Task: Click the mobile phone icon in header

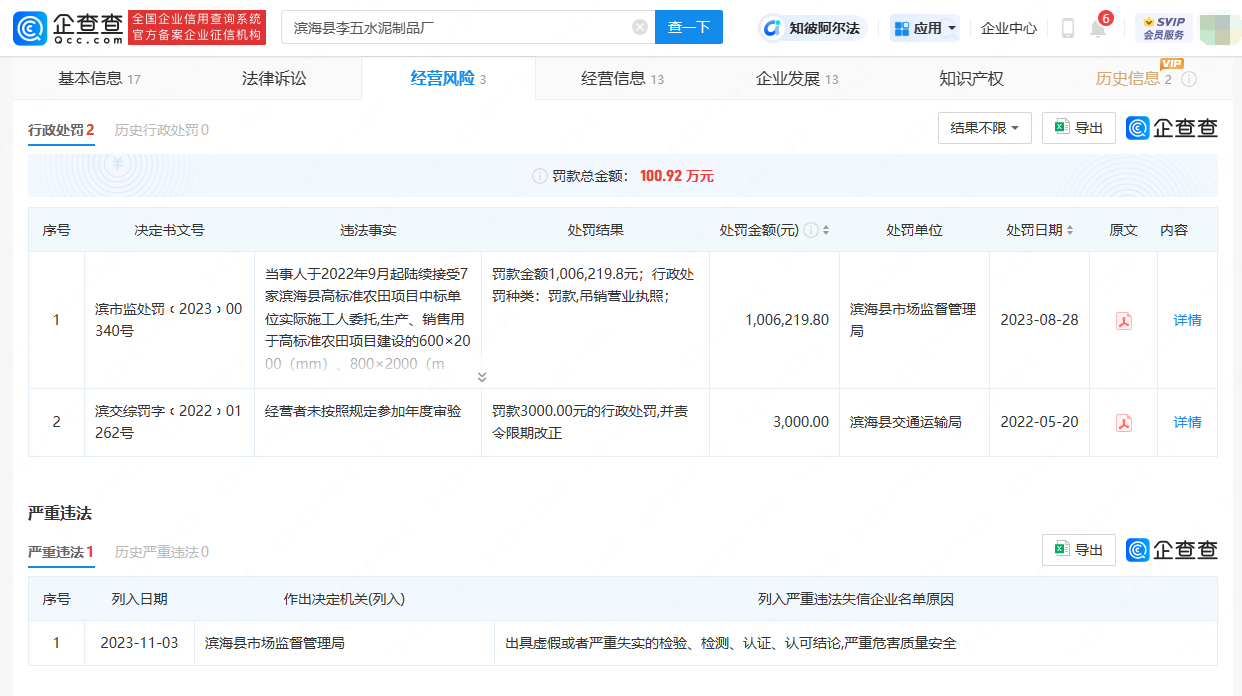Action: click(x=1067, y=28)
